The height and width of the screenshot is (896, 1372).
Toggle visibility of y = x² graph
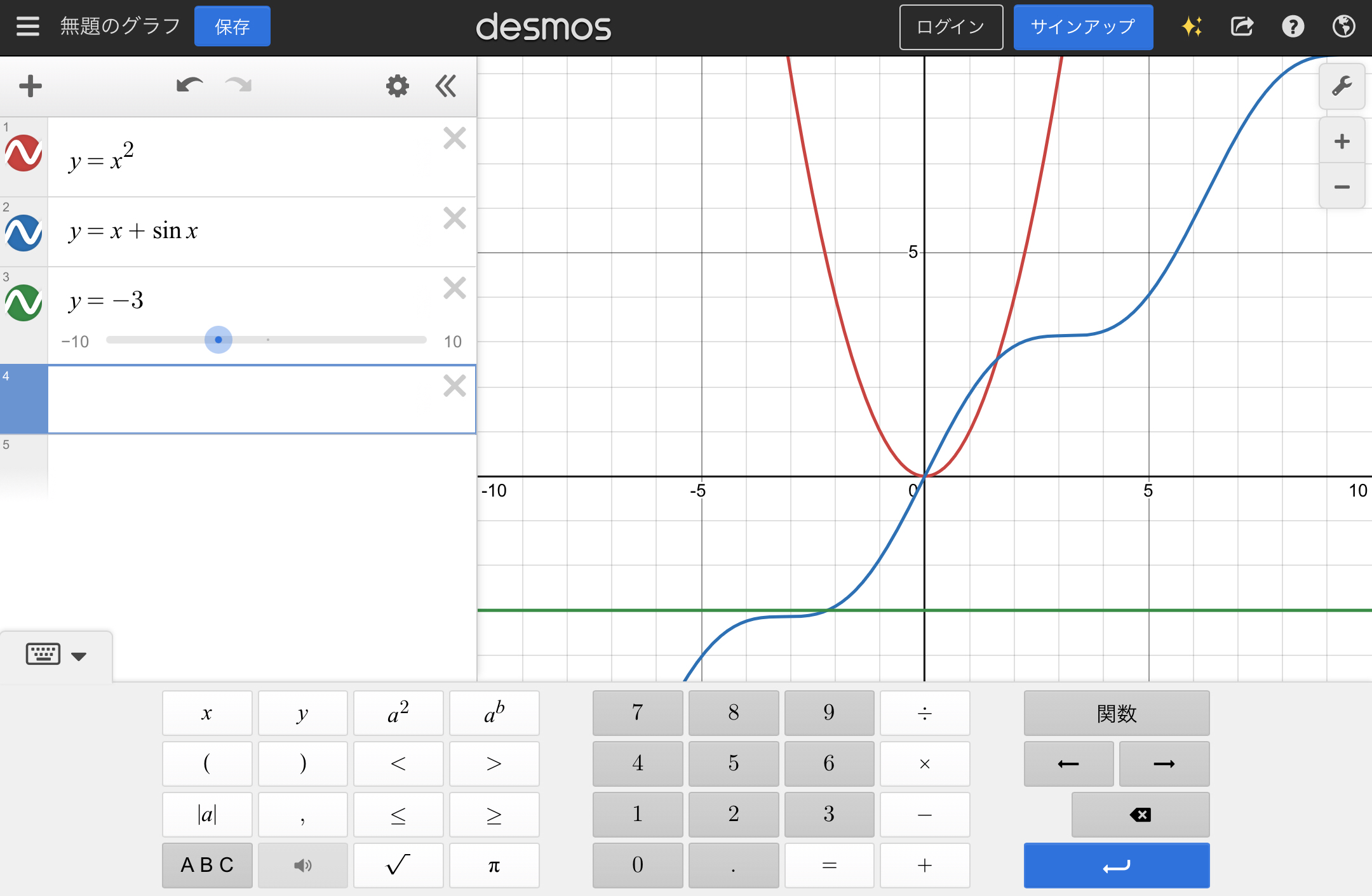click(x=24, y=153)
